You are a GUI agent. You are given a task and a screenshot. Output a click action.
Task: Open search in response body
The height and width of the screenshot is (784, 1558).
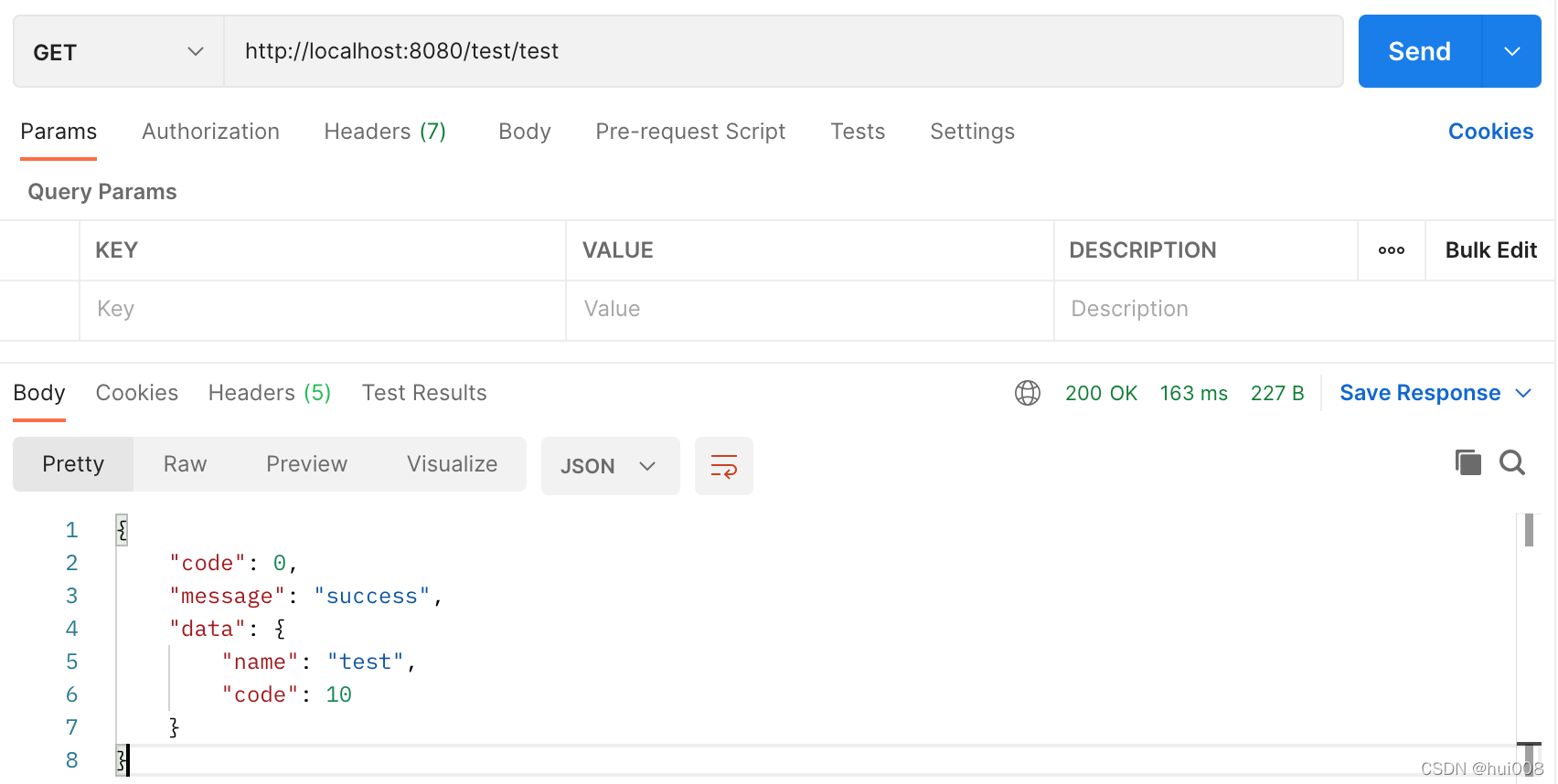pyautogui.click(x=1511, y=462)
